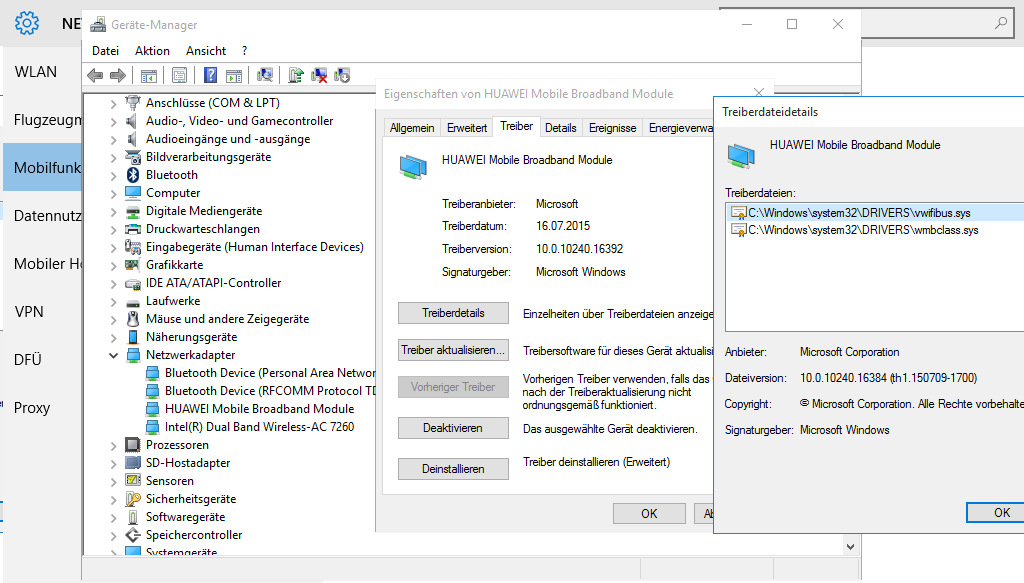Expand the Sensoren node

(113, 481)
